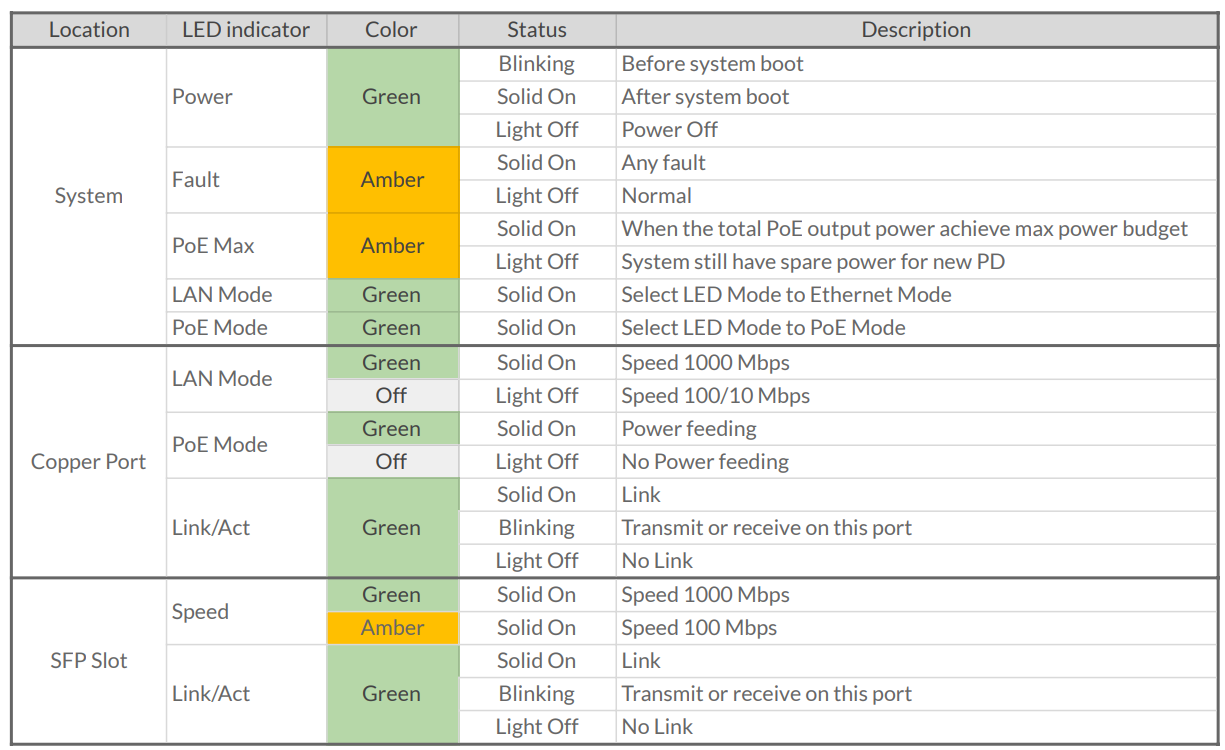Select the SFP Slot Speed indicator cell

click(200, 612)
